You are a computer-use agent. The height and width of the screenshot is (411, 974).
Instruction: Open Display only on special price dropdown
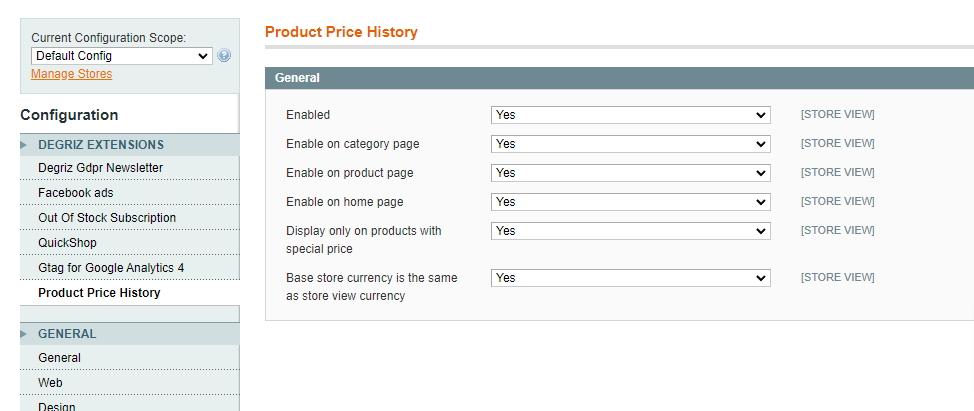click(x=630, y=231)
